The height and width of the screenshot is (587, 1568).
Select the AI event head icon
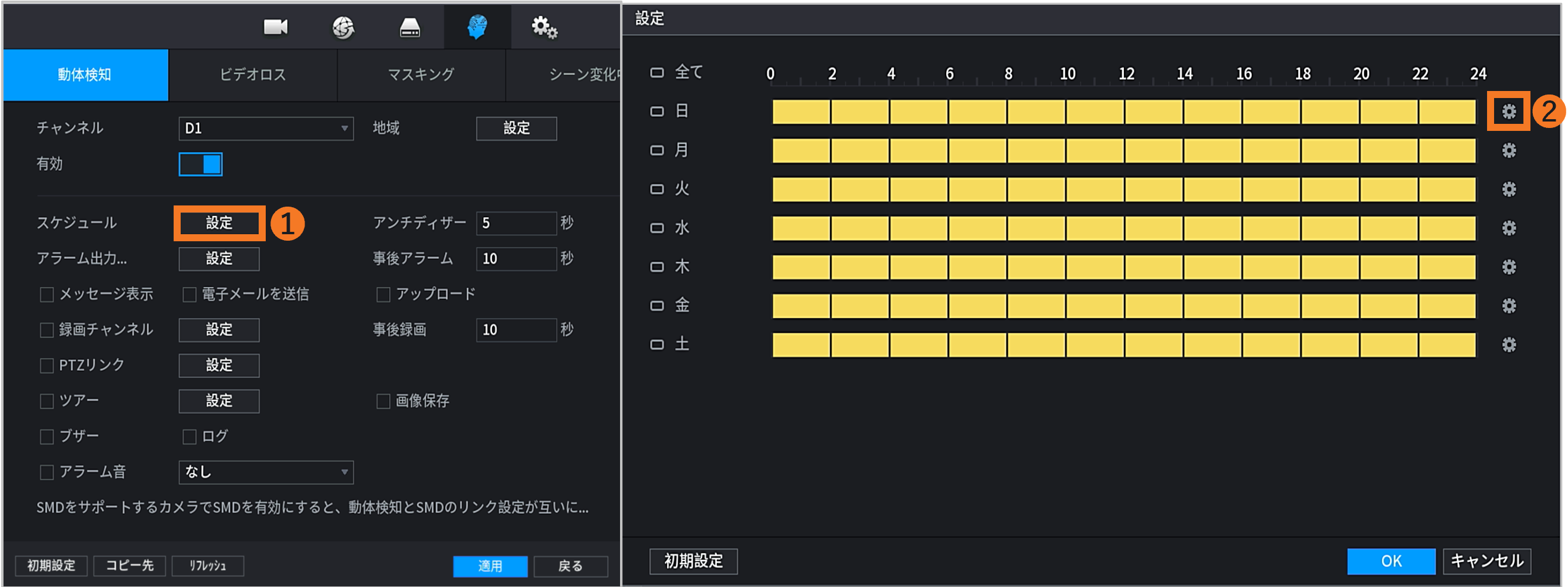click(477, 28)
